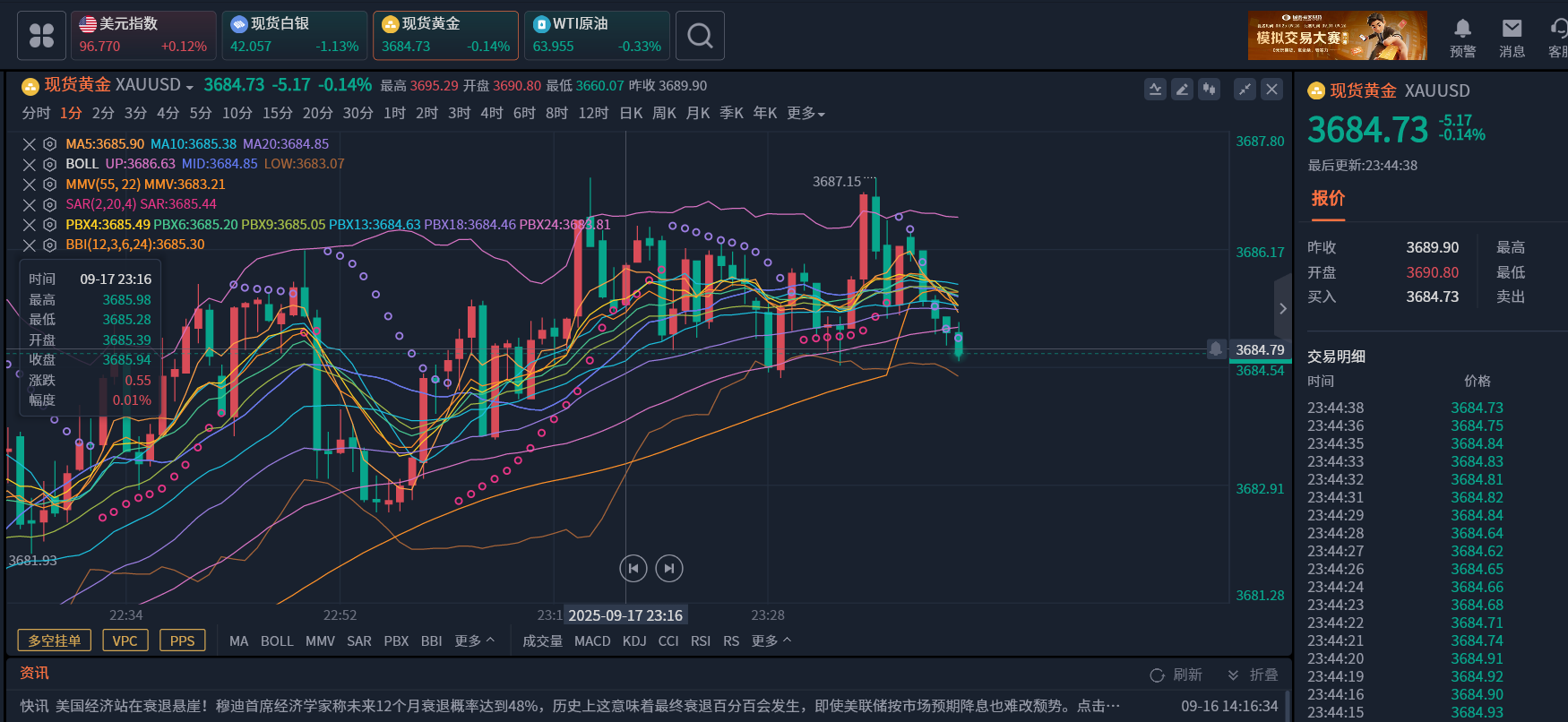Image resolution: width=1568 pixels, height=722 pixels.
Task: Open settings gear for BOLL indicator
Action: click(50, 164)
